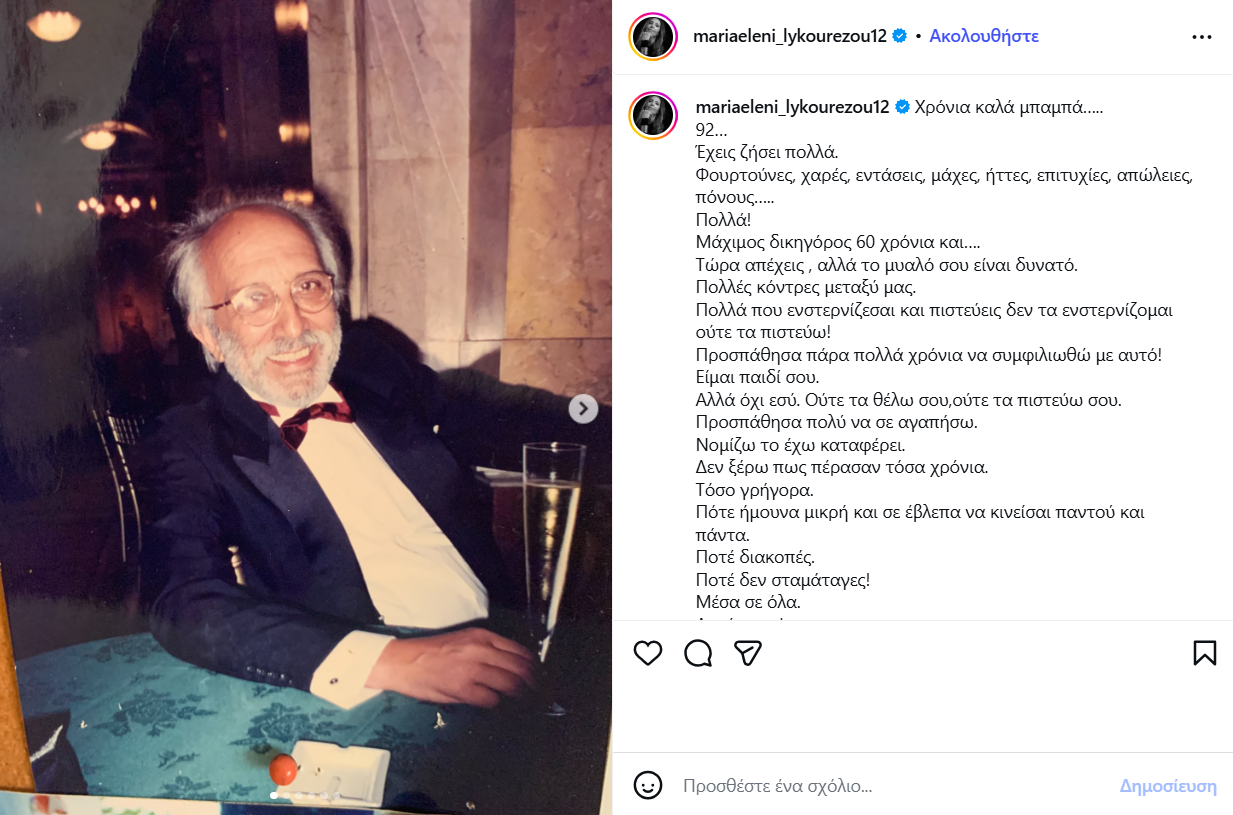Click the verified badge next to the caption username

click(x=901, y=107)
